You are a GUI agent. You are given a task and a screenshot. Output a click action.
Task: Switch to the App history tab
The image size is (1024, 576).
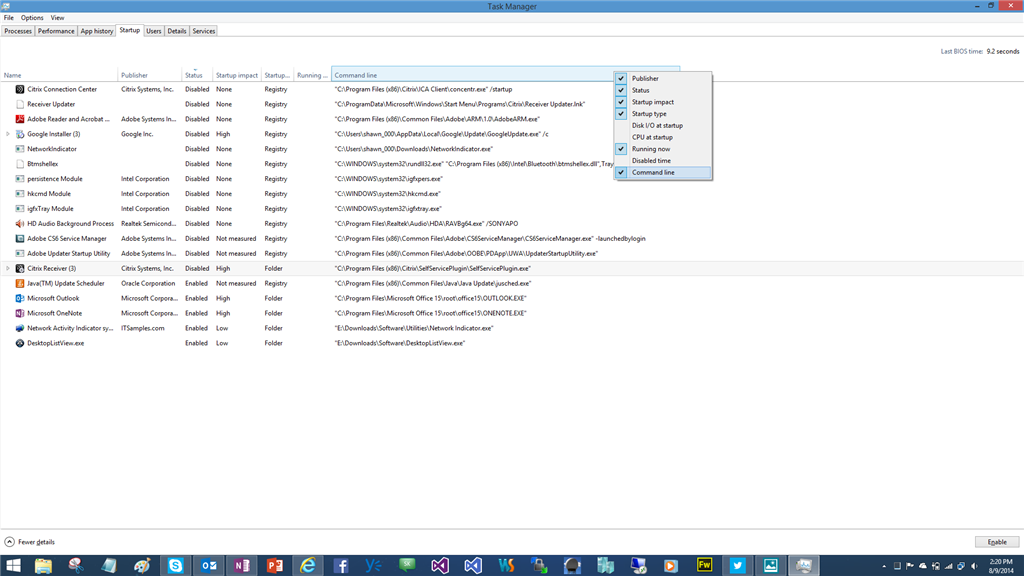(x=97, y=31)
